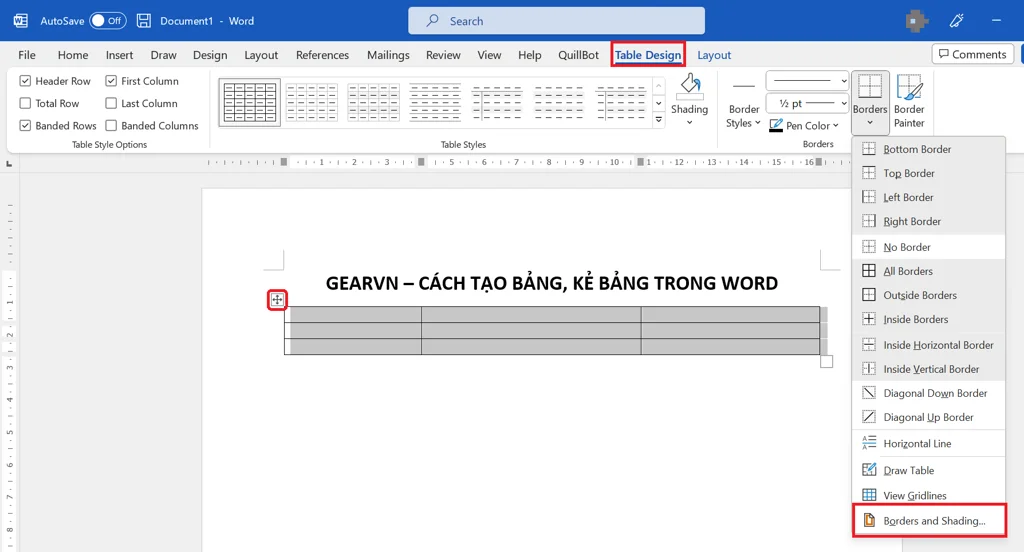Go to previous row of Table Styles
This screenshot has height=552, width=1024.
(658, 86)
